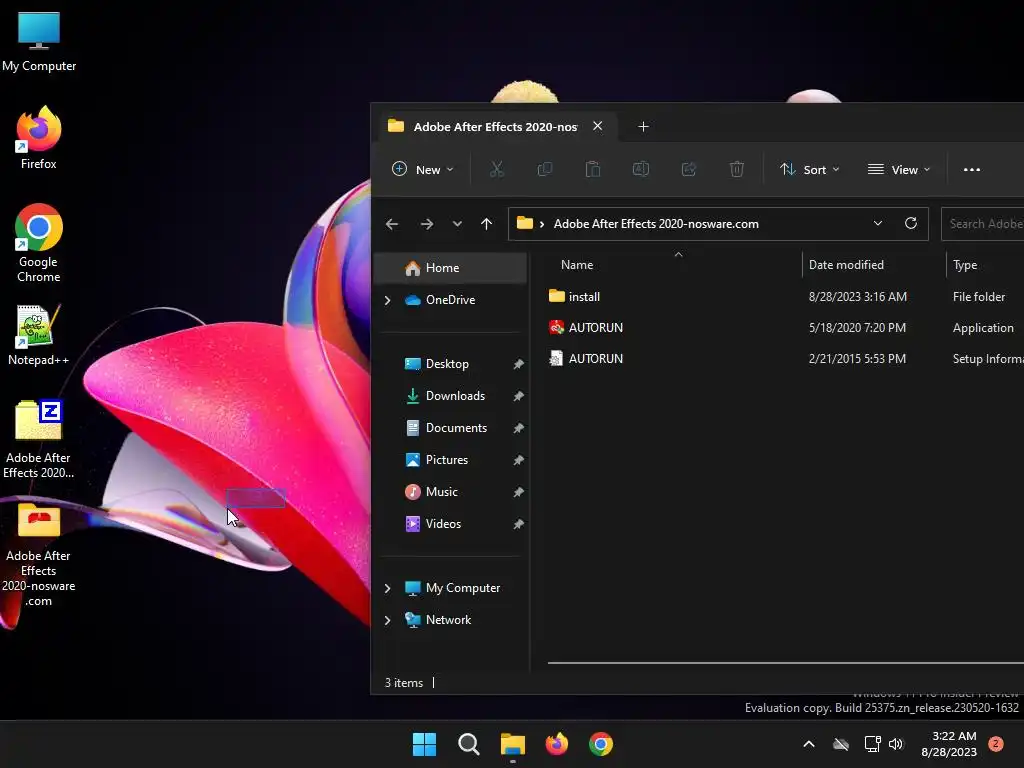
Task: Launch Firefox from desktop shortcut
Action: pyautogui.click(x=39, y=138)
